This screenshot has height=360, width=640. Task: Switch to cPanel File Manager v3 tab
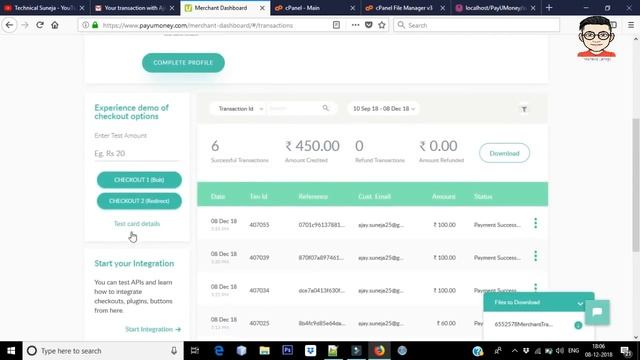pos(404,8)
